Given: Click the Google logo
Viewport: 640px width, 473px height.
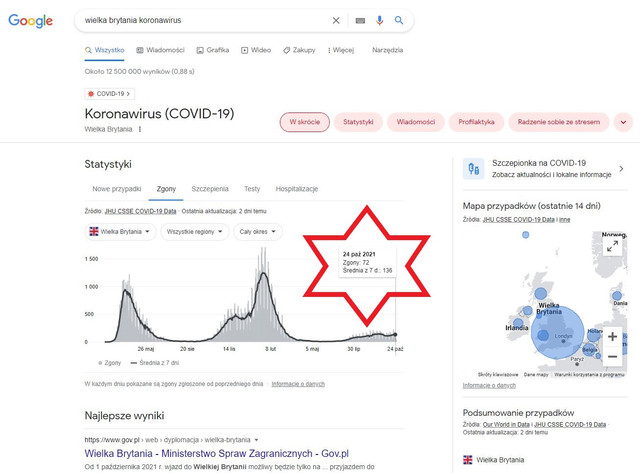Looking at the screenshot, I should [31, 20].
